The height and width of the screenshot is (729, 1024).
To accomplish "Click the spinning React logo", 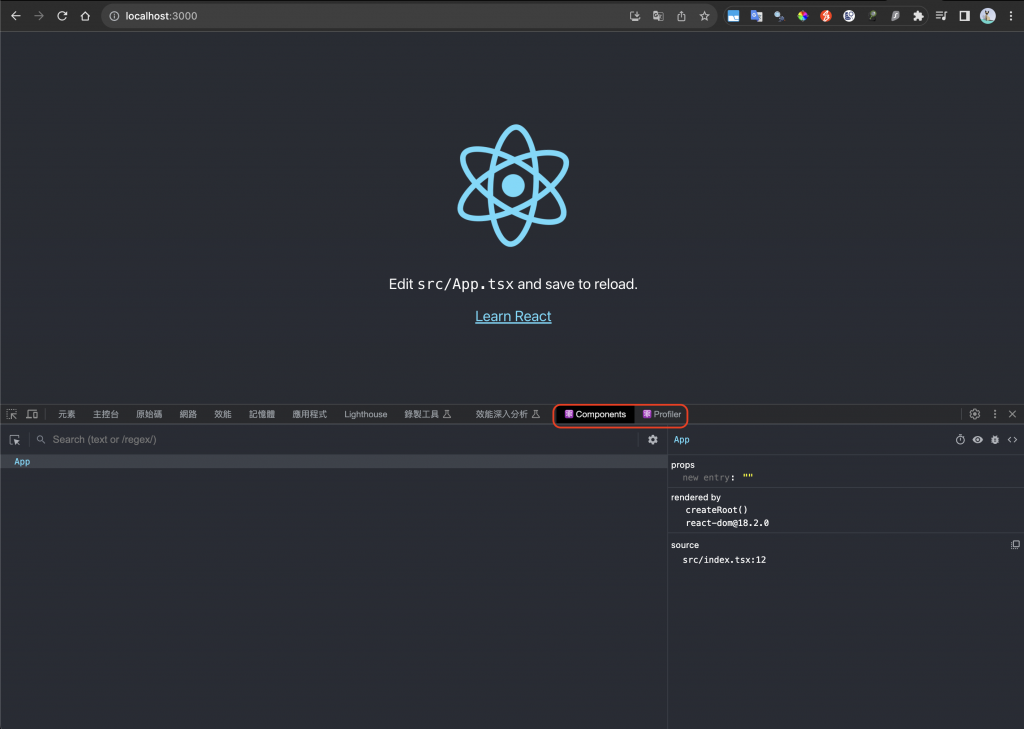I will click(x=513, y=186).
